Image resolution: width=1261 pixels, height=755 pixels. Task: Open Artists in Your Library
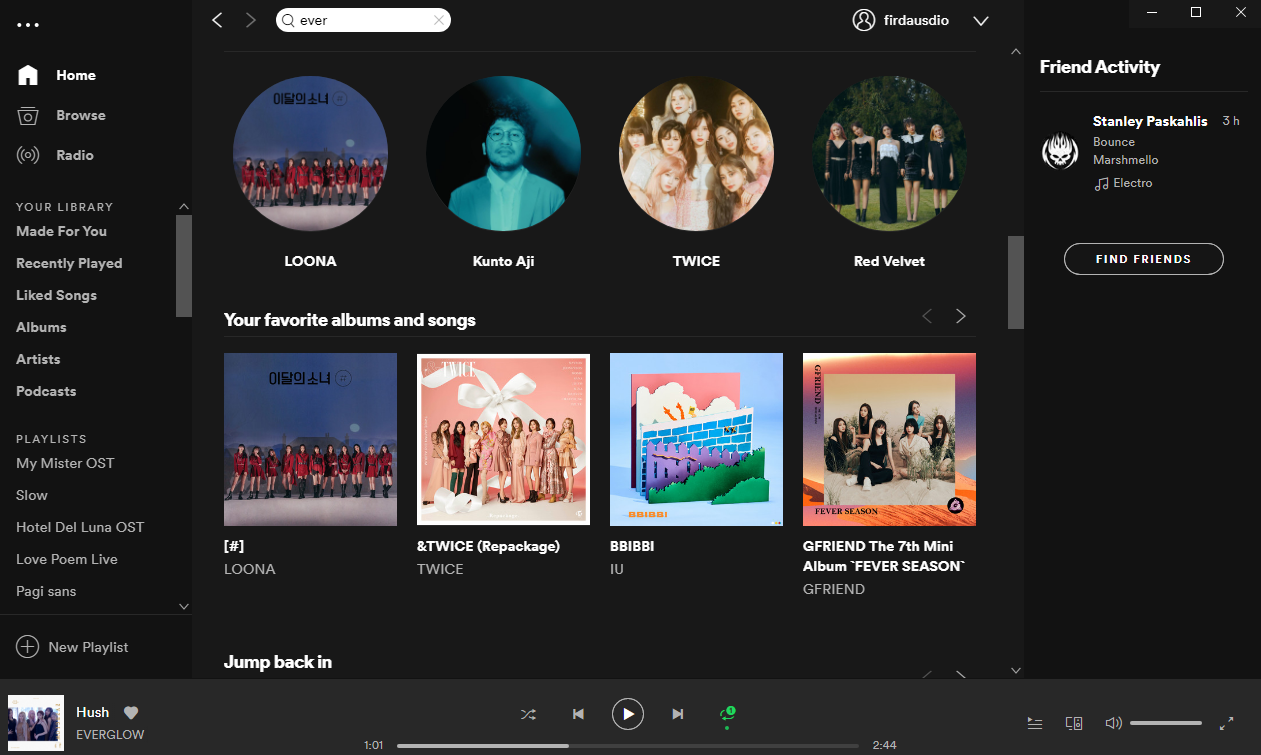coord(38,359)
